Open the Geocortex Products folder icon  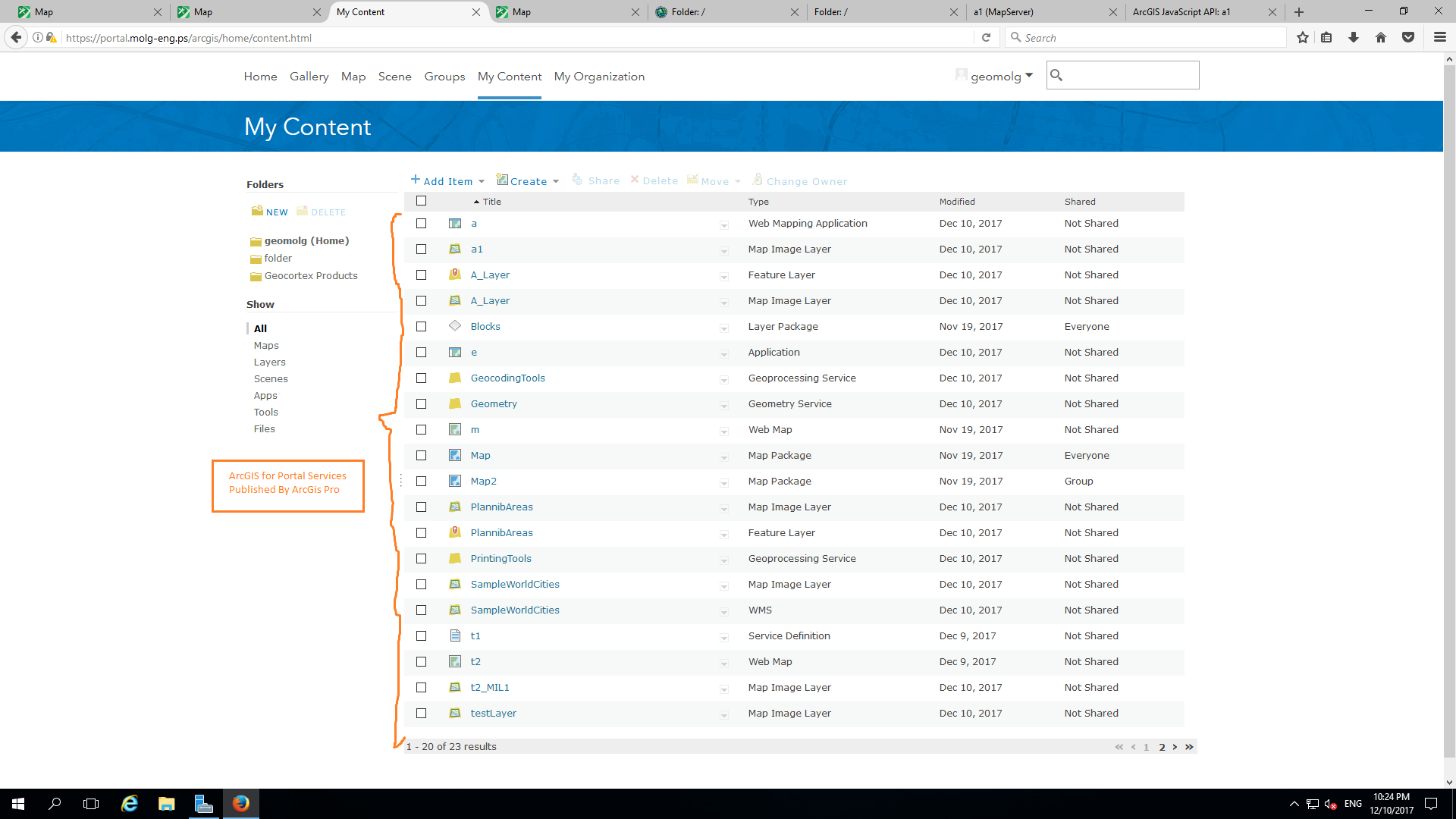(x=256, y=276)
